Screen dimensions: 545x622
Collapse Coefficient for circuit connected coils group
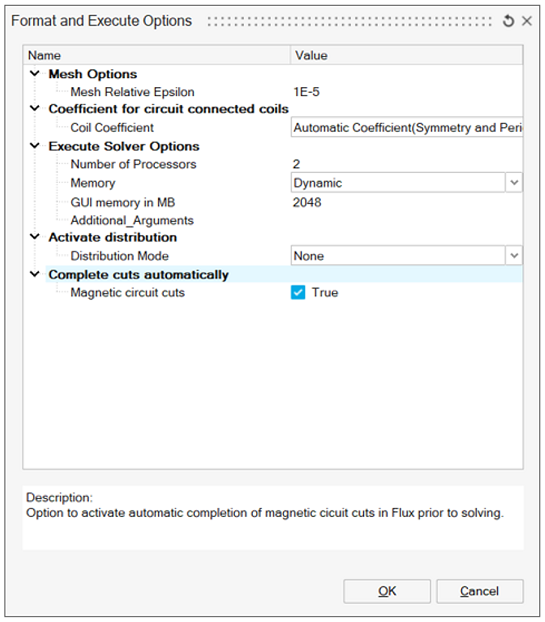tap(35, 108)
